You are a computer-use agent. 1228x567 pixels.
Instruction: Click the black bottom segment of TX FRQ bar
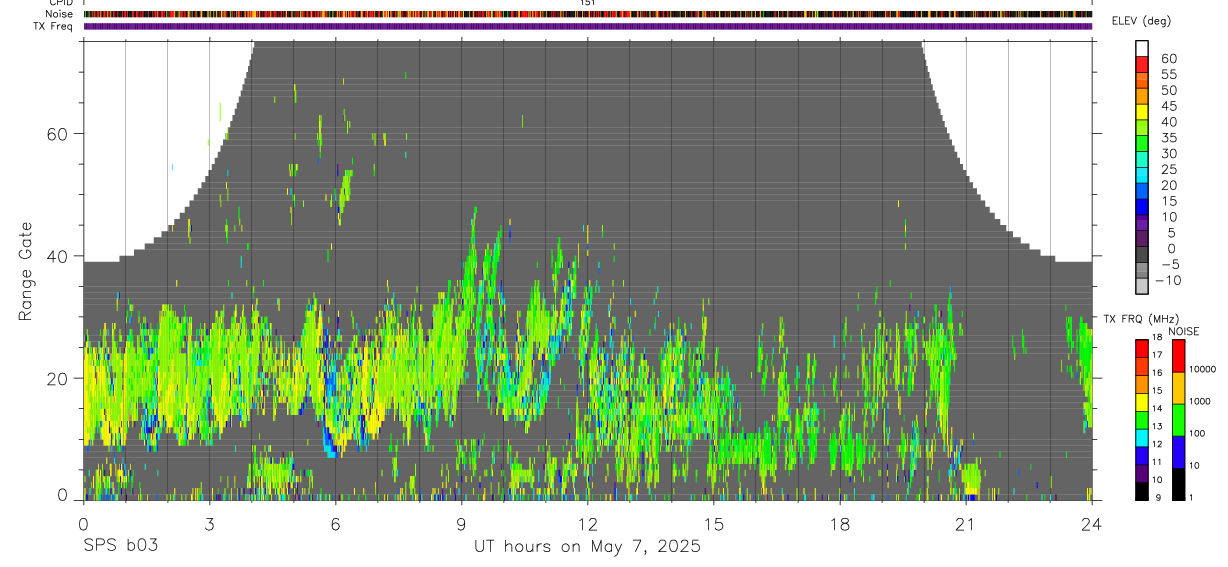point(1142,492)
